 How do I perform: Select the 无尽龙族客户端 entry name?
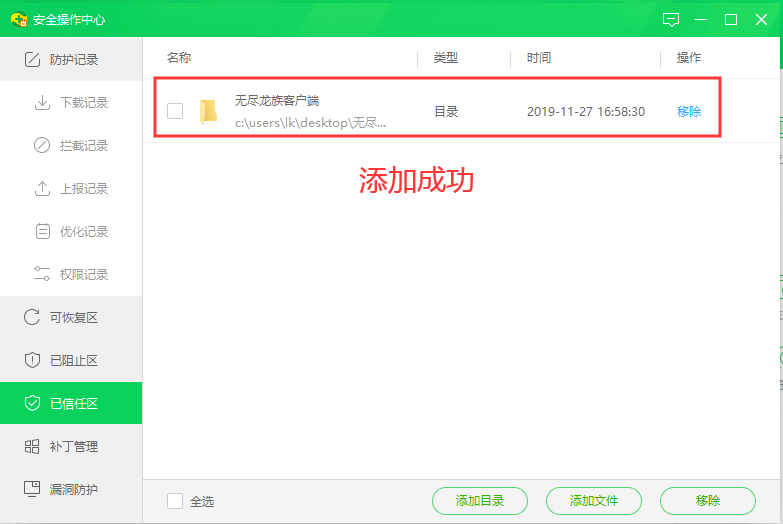click(x=277, y=100)
